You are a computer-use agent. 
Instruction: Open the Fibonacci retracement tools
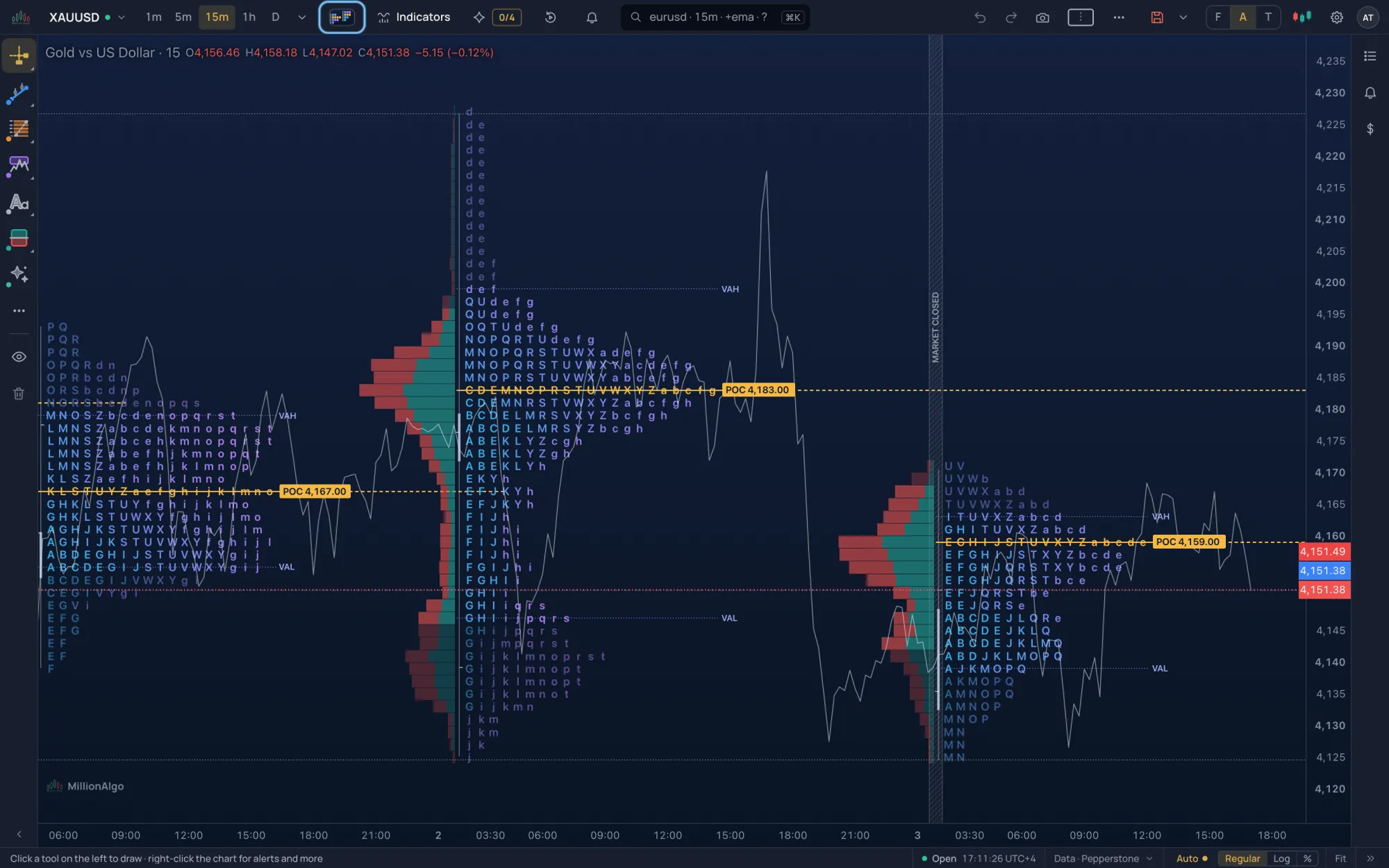19,129
